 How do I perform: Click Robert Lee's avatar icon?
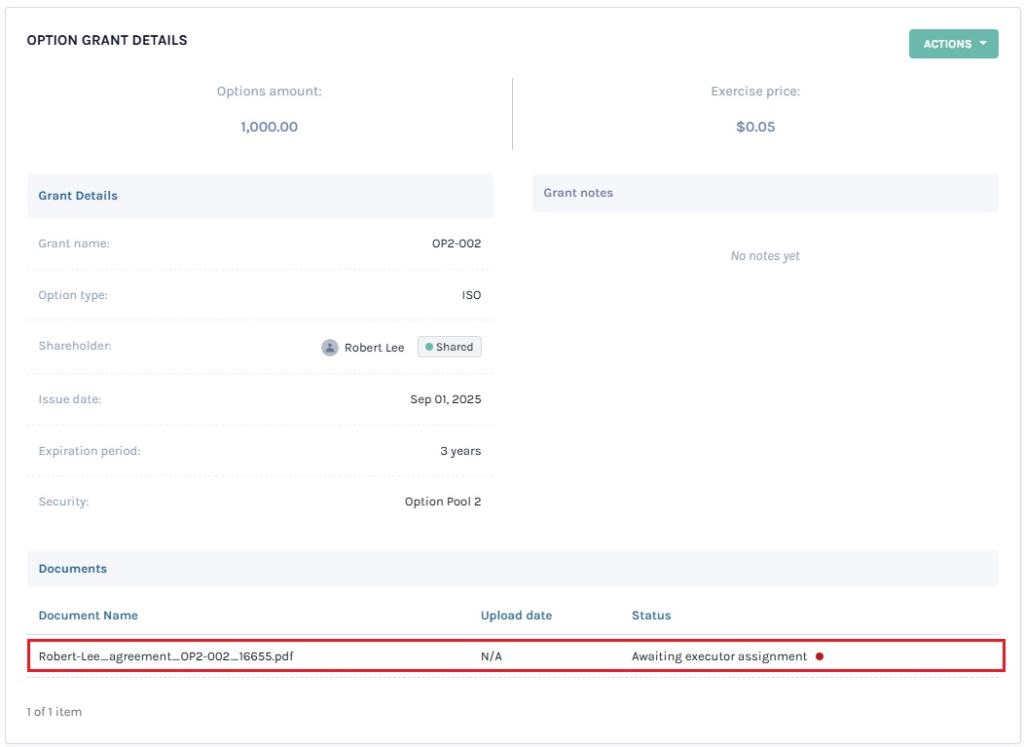coord(329,347)
